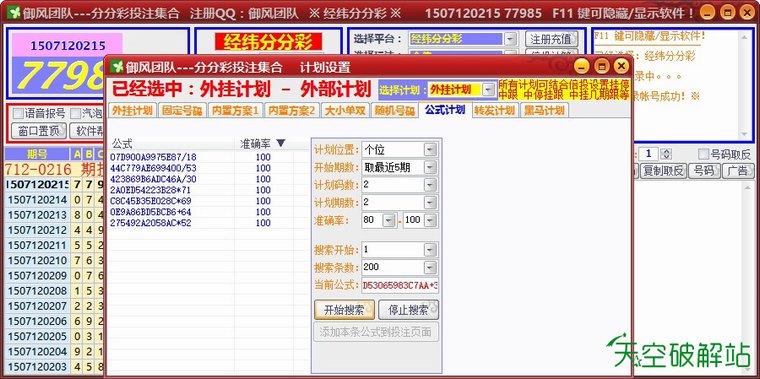
Task: Close the plan settings dialog
Action: [x=620, y=66]
